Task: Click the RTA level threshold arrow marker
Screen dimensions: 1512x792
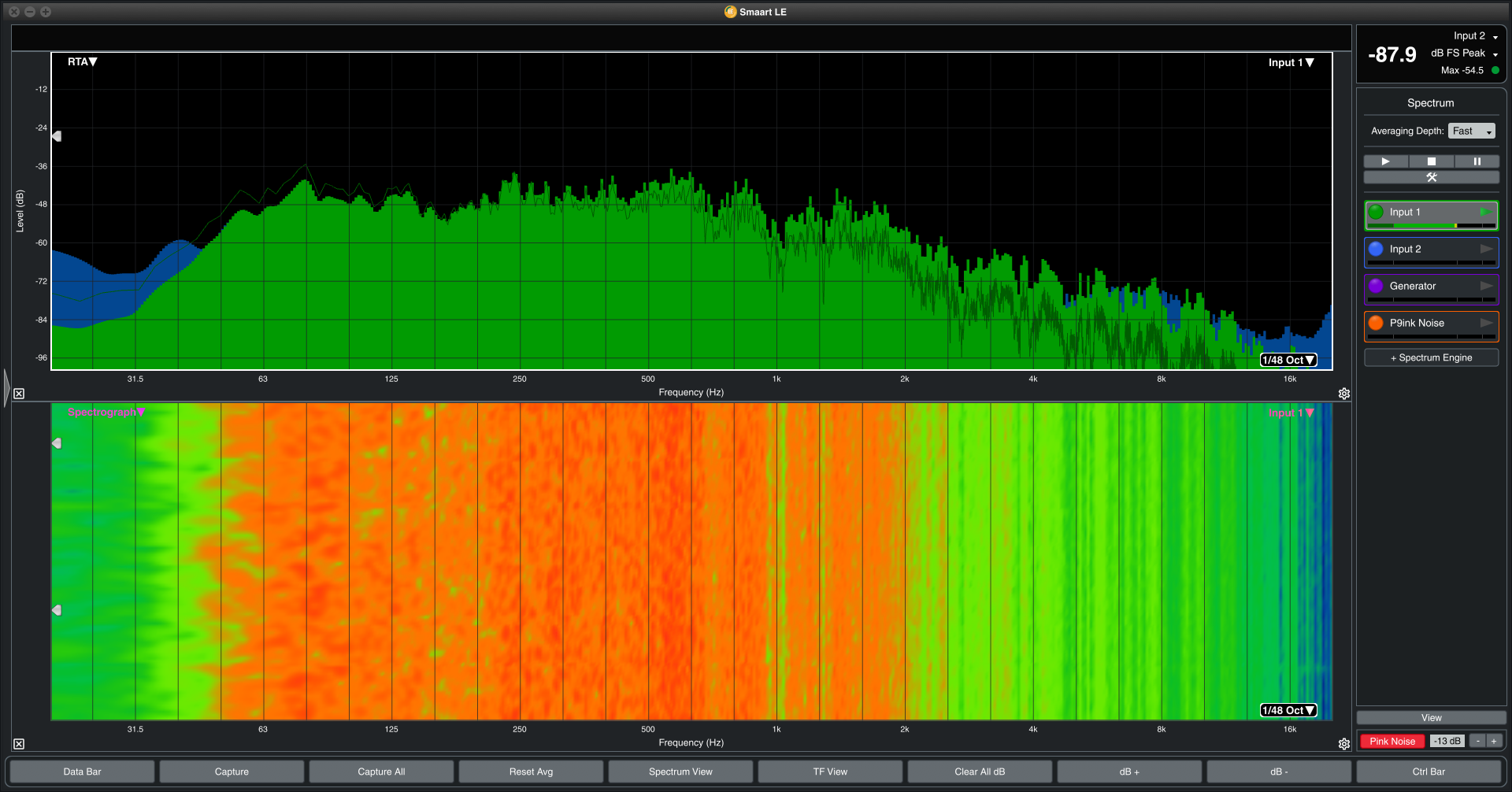Action: click(x=57, y=136)
